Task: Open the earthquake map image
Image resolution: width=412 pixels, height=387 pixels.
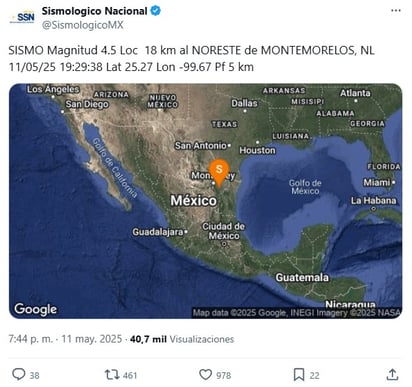Action: pos(206,201)
